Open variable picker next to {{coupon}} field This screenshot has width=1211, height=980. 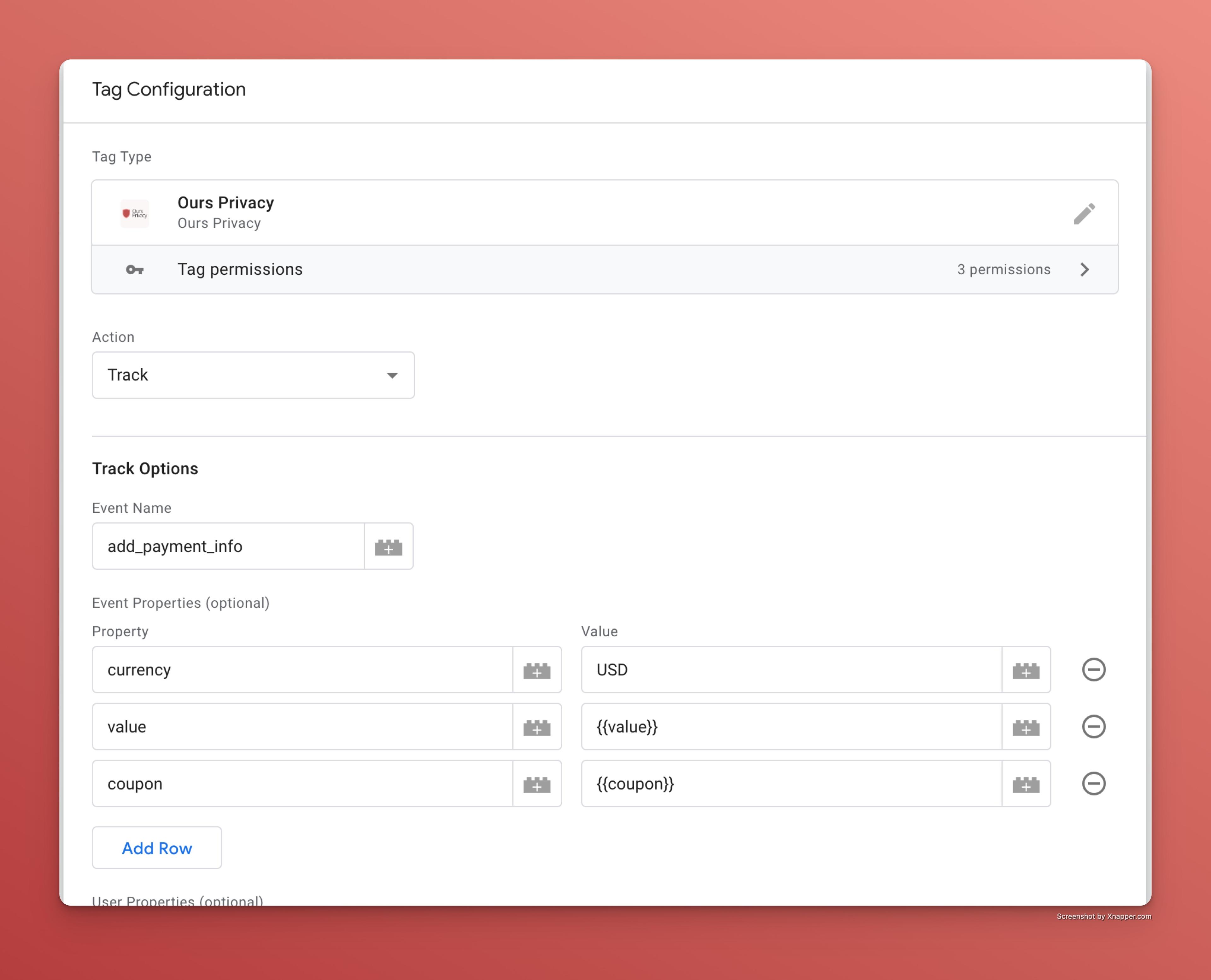pos(1025,784)
